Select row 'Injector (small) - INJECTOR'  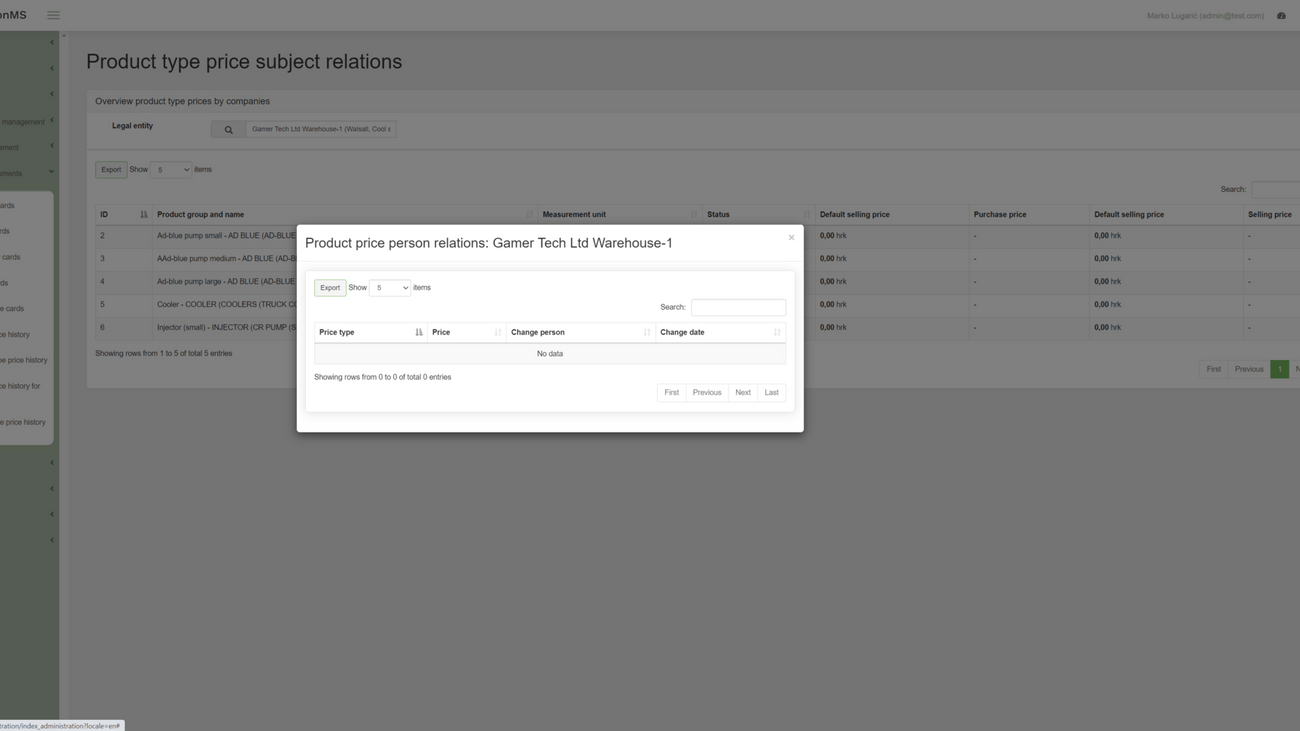pos(697,328)
